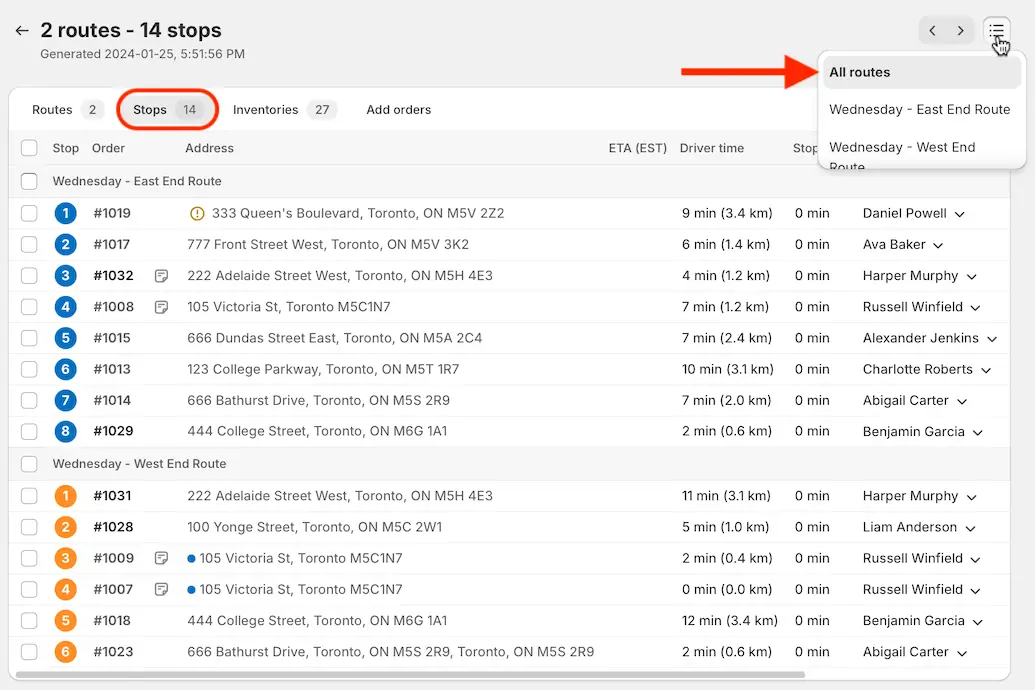Click driver time 12 min (3.4 km)

(x=729, y=621)
